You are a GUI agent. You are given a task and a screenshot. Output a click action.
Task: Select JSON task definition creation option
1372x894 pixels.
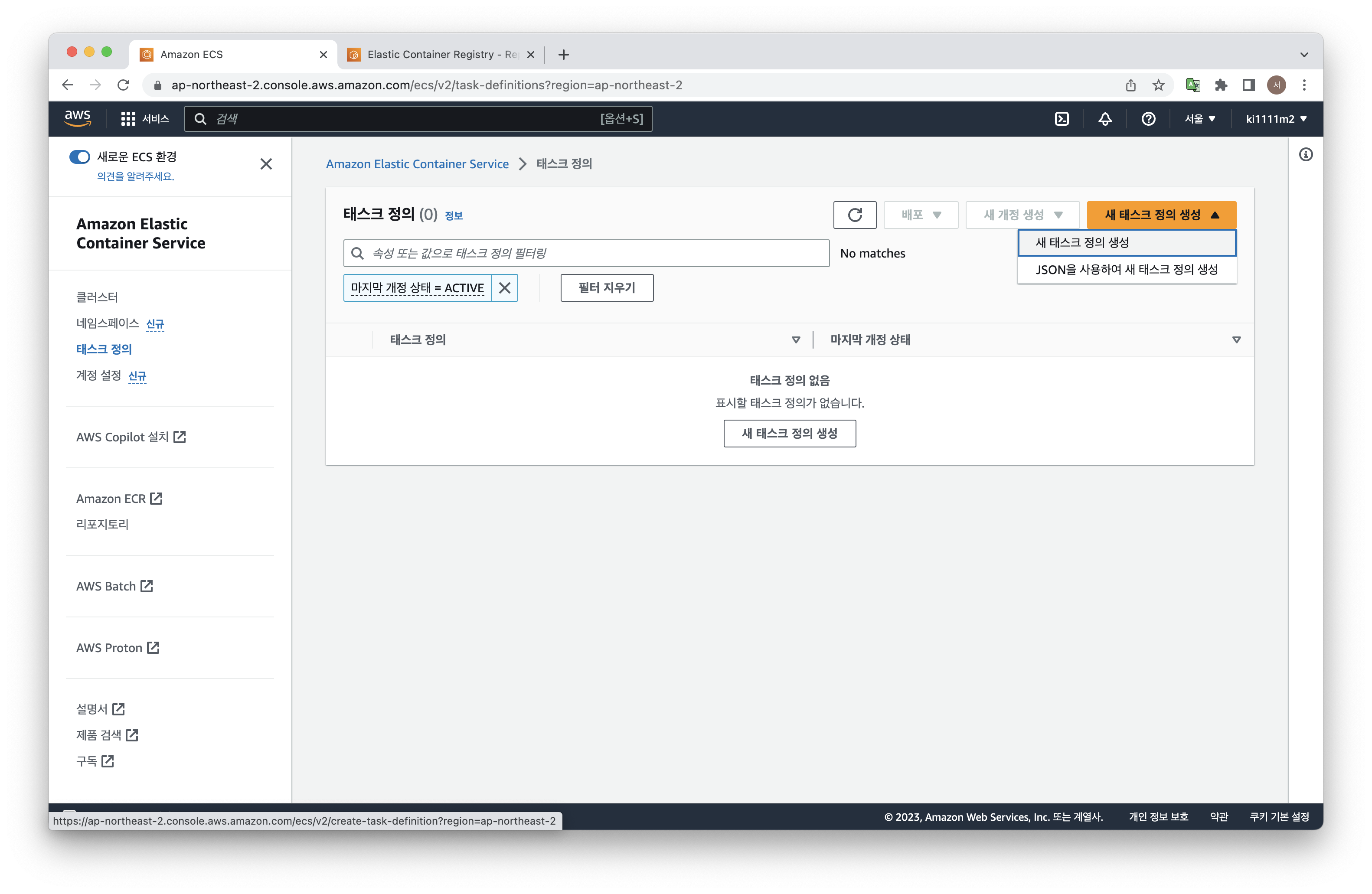tap(1126, 270)
